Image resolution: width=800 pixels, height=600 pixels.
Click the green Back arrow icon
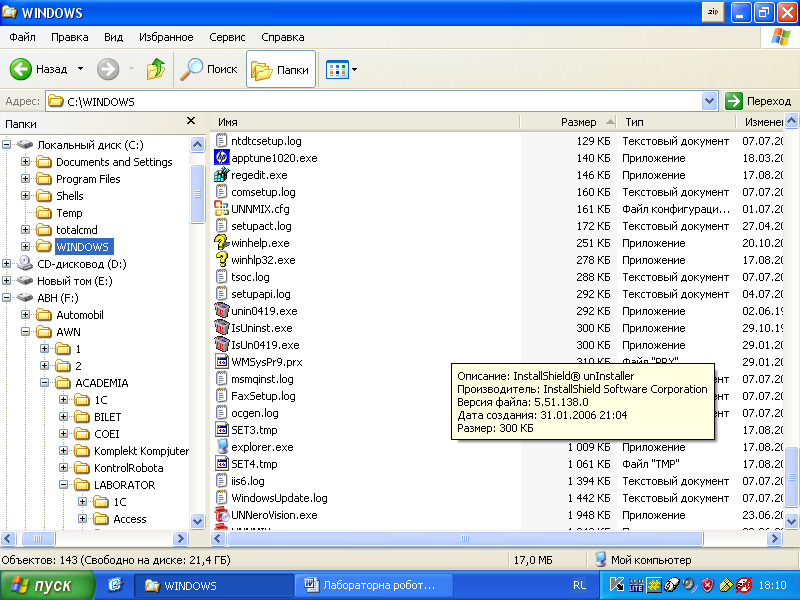click(20, 69)
